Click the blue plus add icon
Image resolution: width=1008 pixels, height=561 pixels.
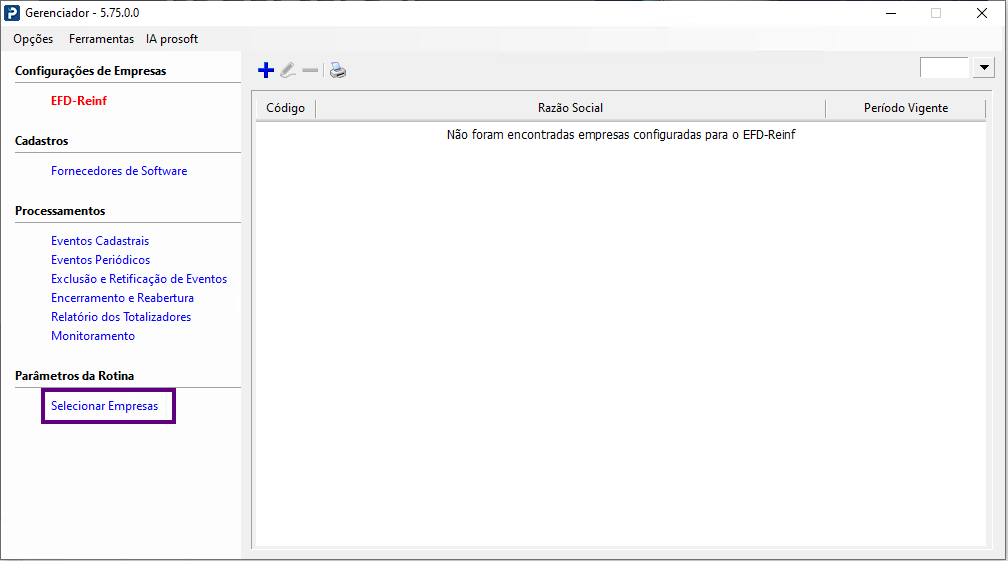(x=266, y=70)
